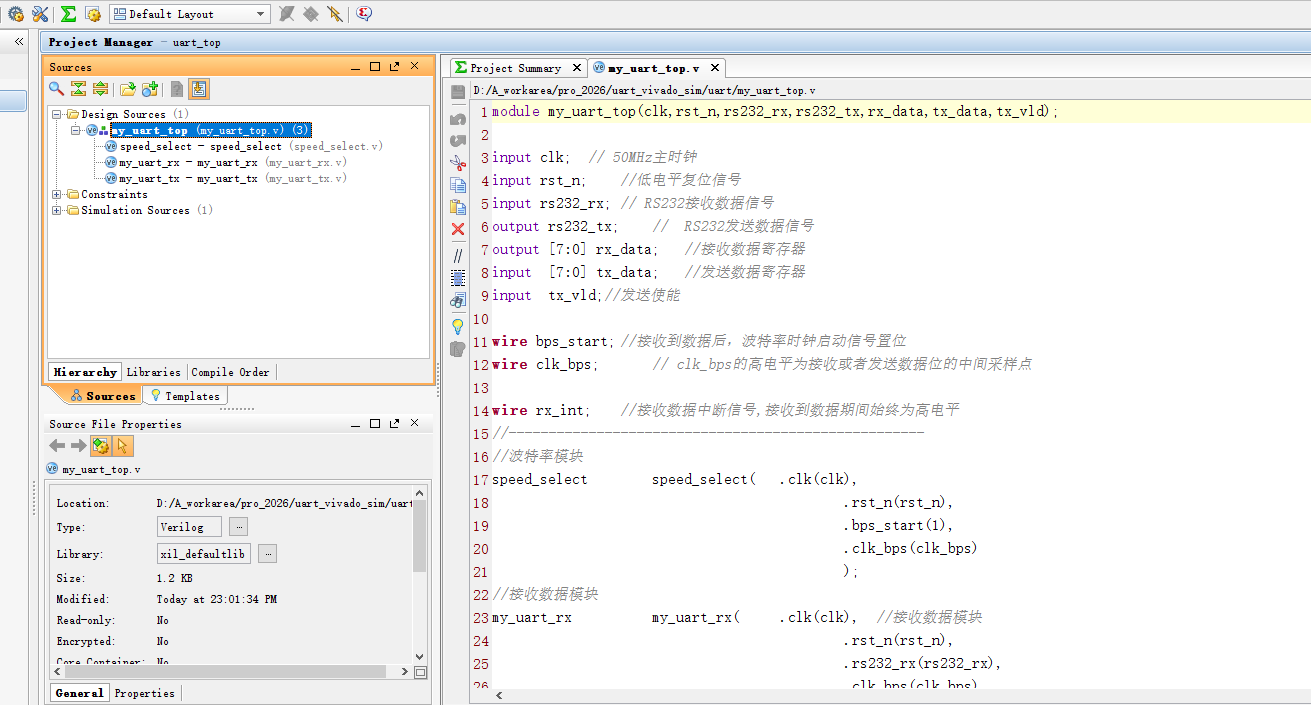1311x705 pixels.
Task: Toggle the highlighted download-arrow button in Sources toolbar
Action: click(x=199, y=89)
